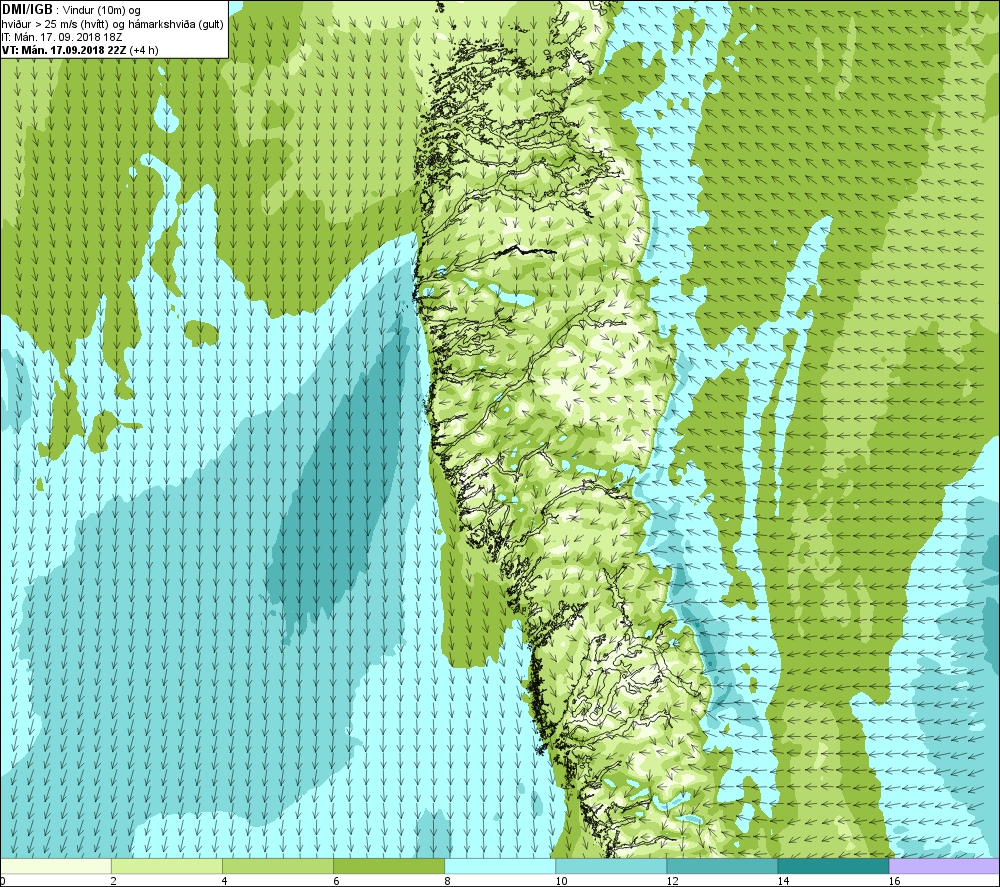Click the legend scale label "6"
1000x887 pixels.
click(x=336, y=881)
